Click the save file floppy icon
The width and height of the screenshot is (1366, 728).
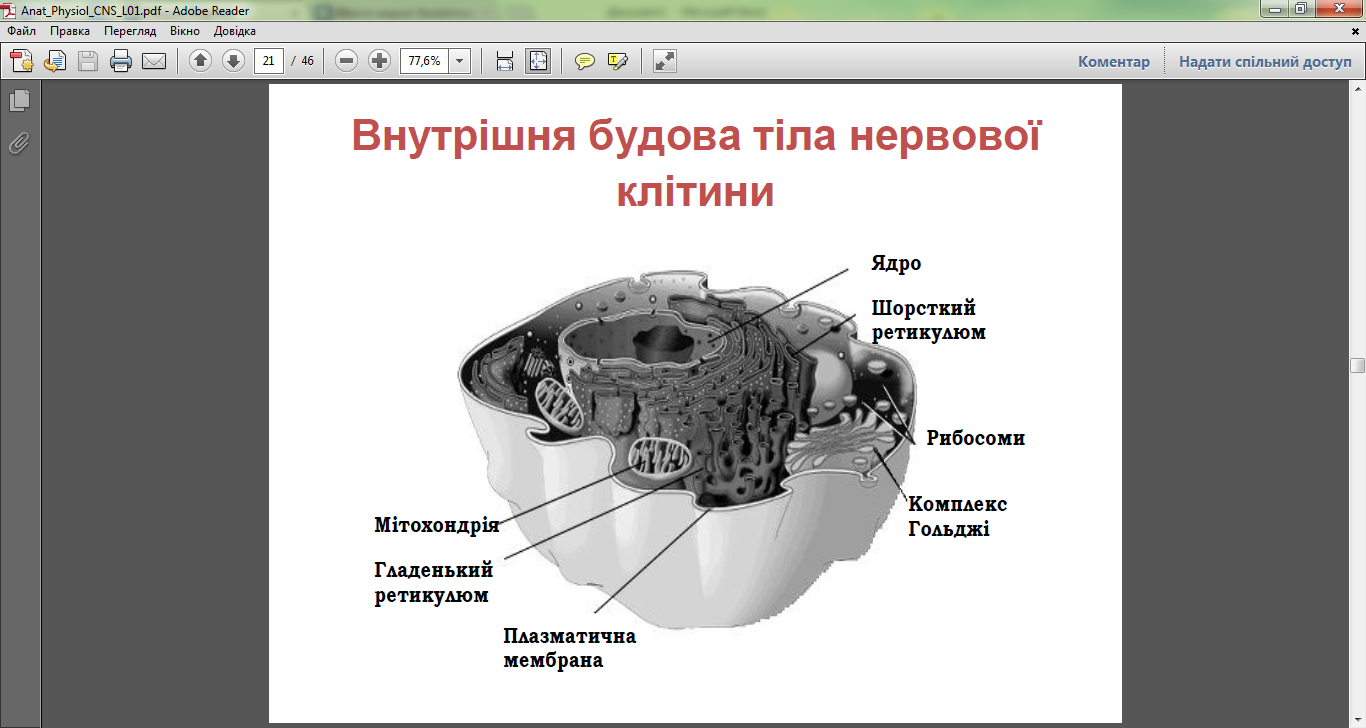[88, 61]
